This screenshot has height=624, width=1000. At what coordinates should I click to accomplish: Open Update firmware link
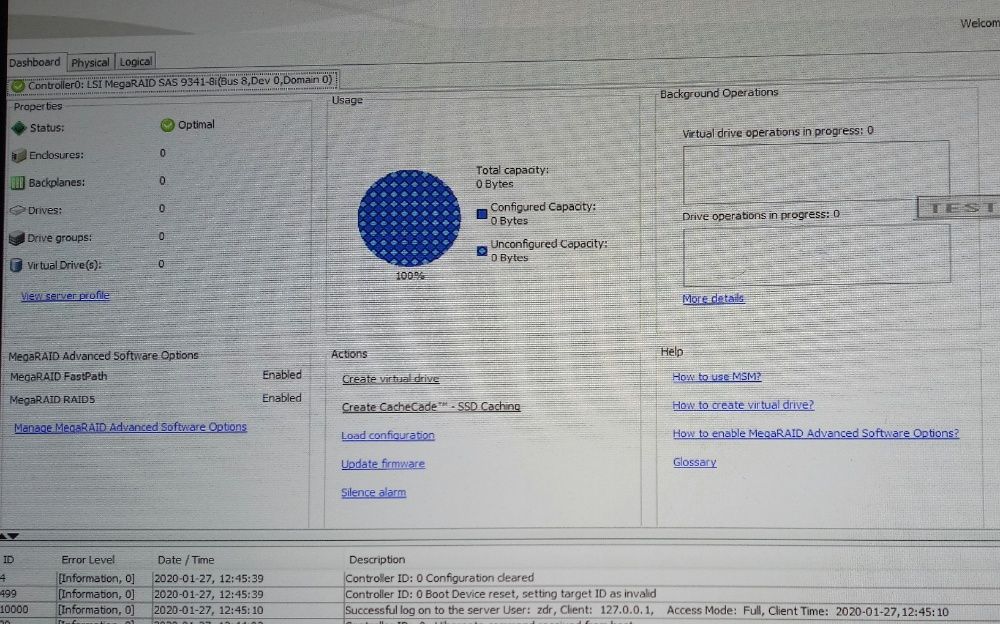(383, 464)
